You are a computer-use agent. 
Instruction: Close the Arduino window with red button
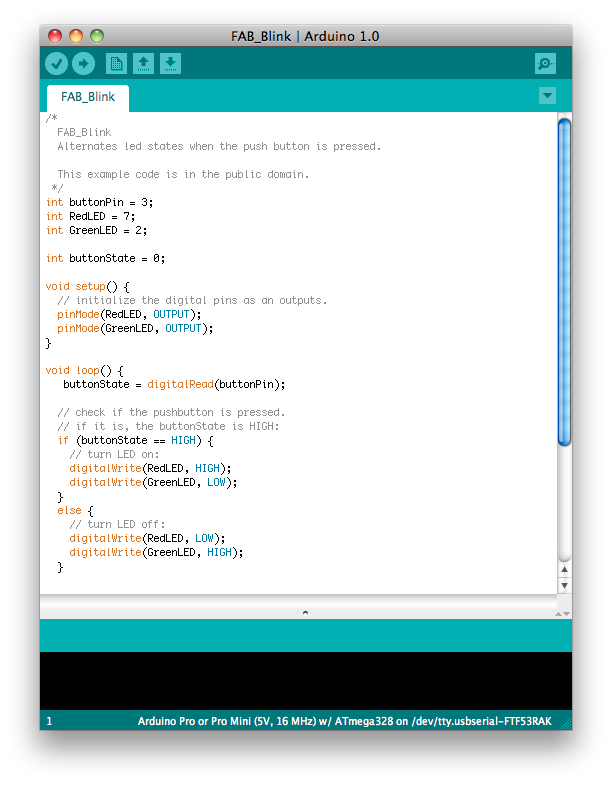point(55,36)
